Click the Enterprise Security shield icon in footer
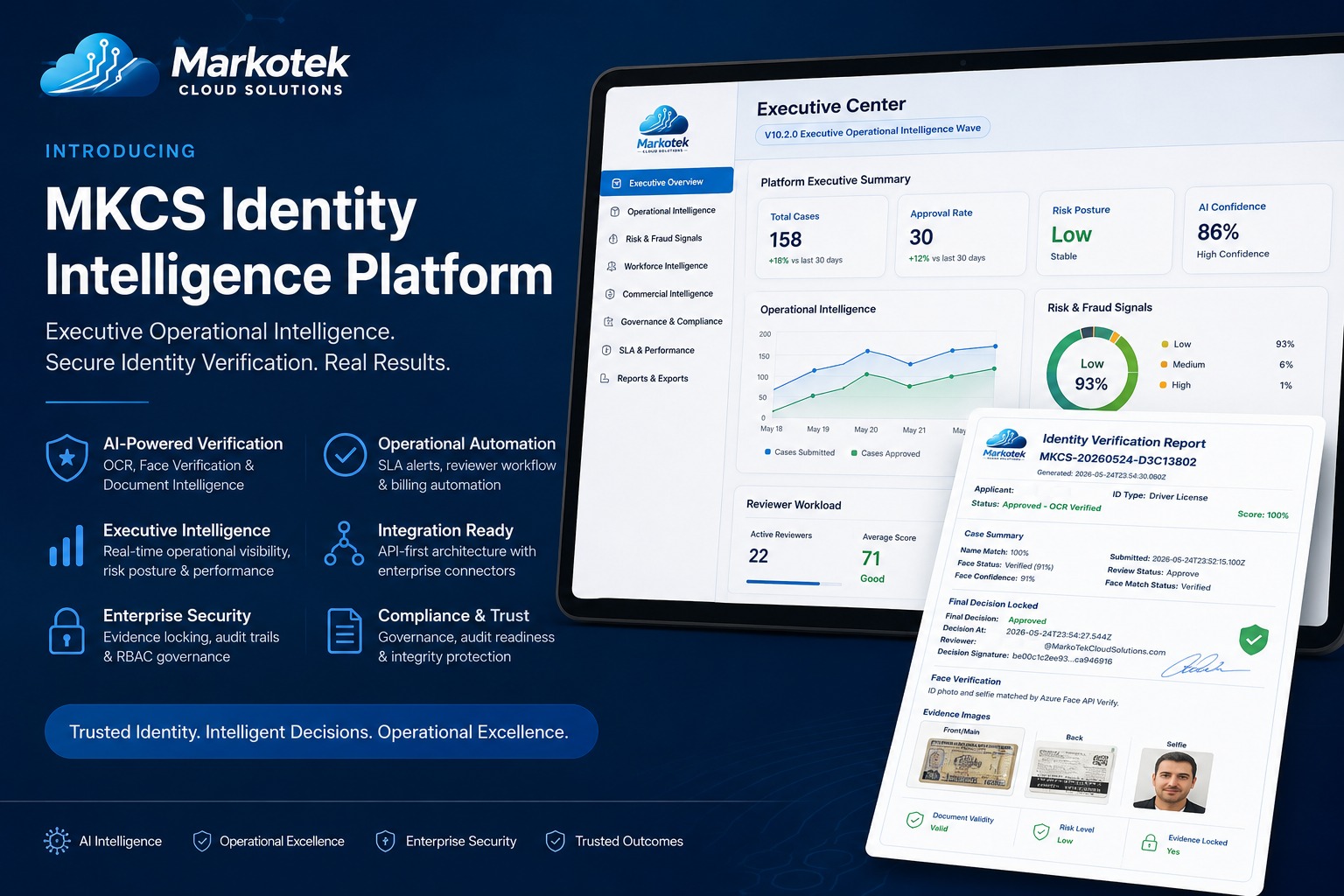 coord(385,841)
